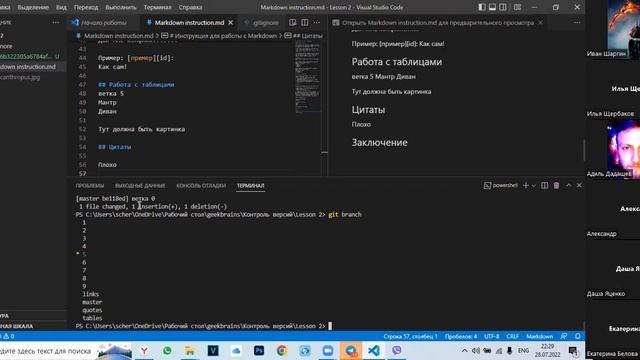Close the Markdown instruction.md editor tab
The image size is (640, 360).
click(x=231, y=23)
